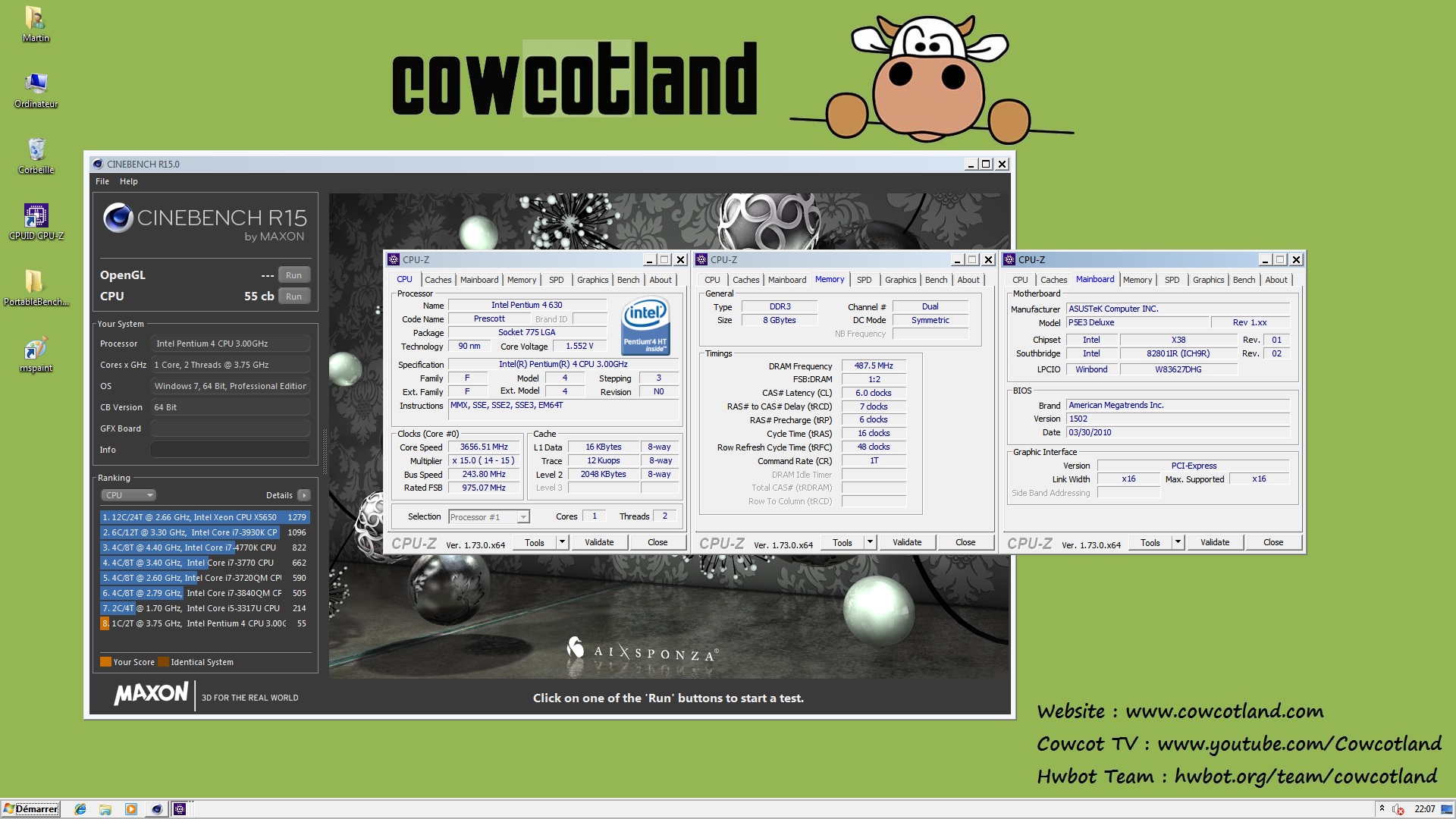Image resolution: width=1456 pixels, height=819 pixels.
Task: Click the Mainboard CPU-Z window title icon
Action: click(1009, 259)
